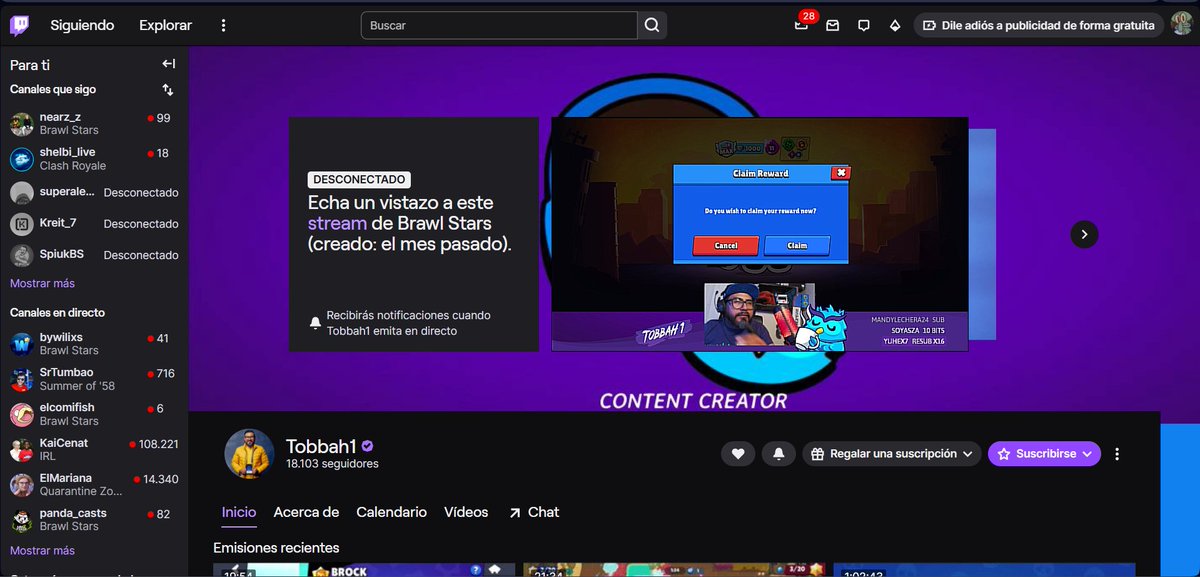The height and width of the screenshot is (577, 1200).
Task: Go to next carousel item arrow
Action: click(1084, 234)
